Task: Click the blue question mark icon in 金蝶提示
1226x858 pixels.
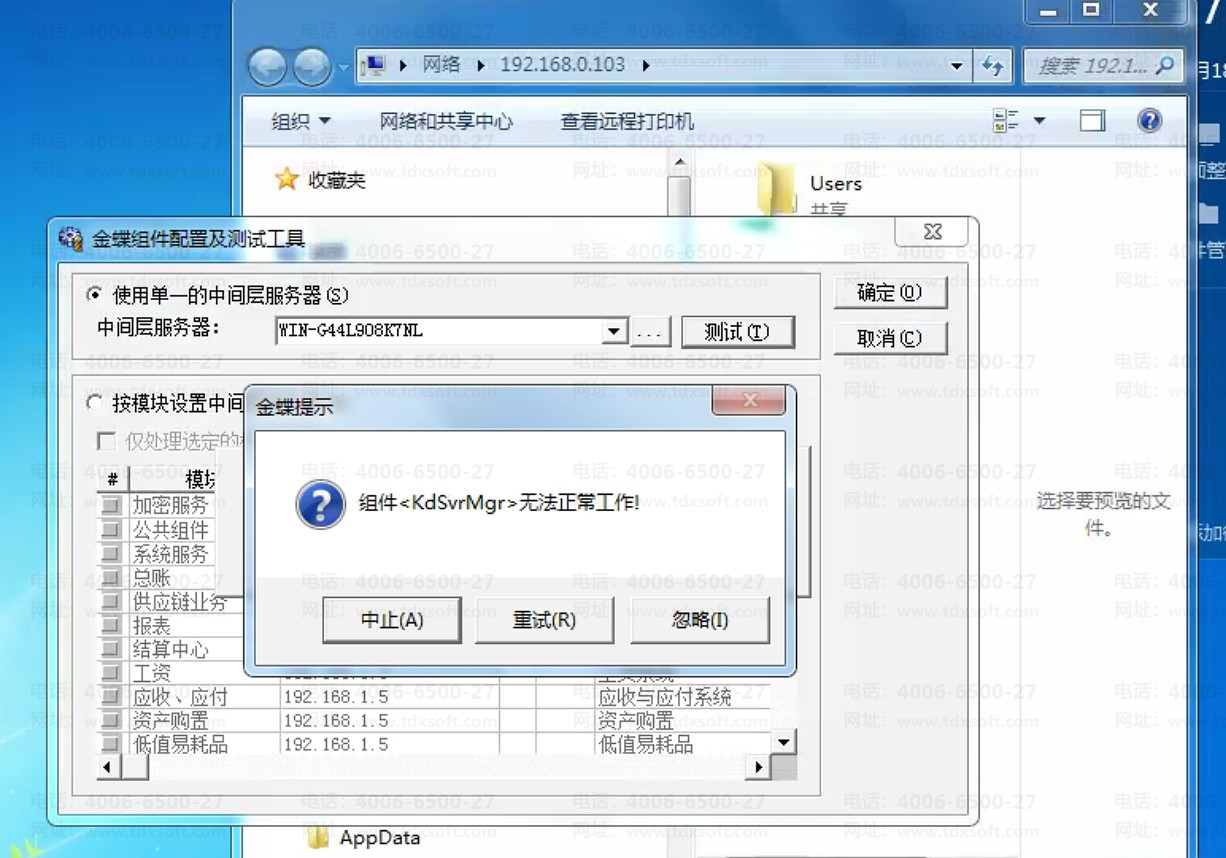Action: [320, 503]
